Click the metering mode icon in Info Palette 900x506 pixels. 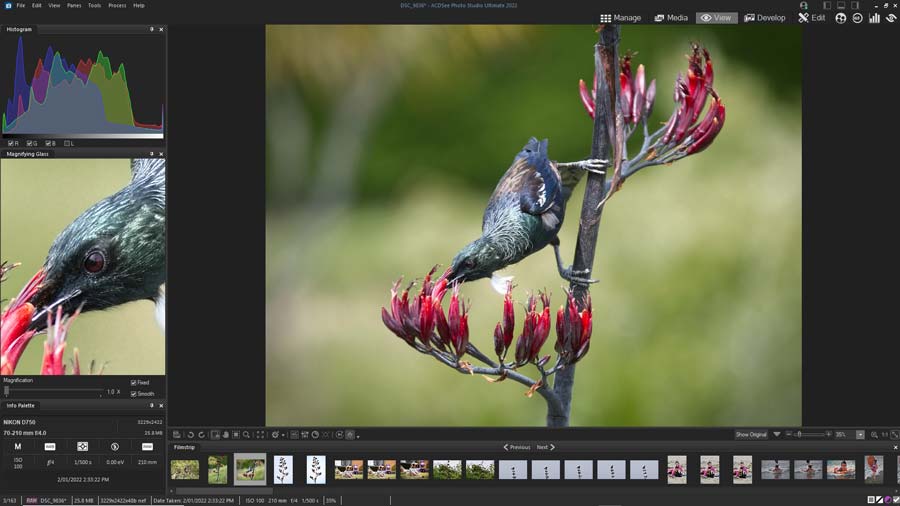(x=83, y=446)
